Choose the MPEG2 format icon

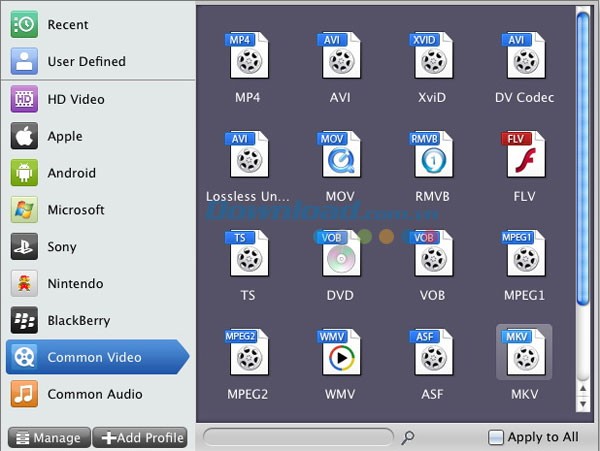[248, 352]
